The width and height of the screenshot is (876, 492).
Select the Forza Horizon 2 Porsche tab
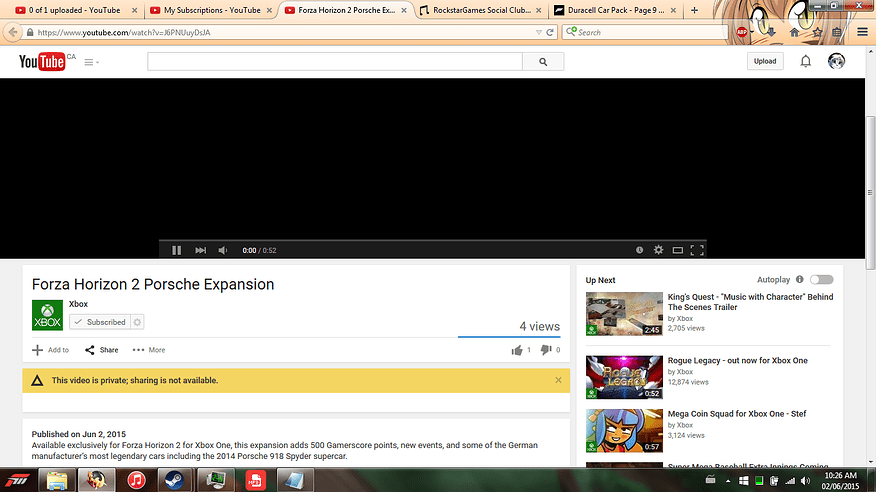point(346,10)
